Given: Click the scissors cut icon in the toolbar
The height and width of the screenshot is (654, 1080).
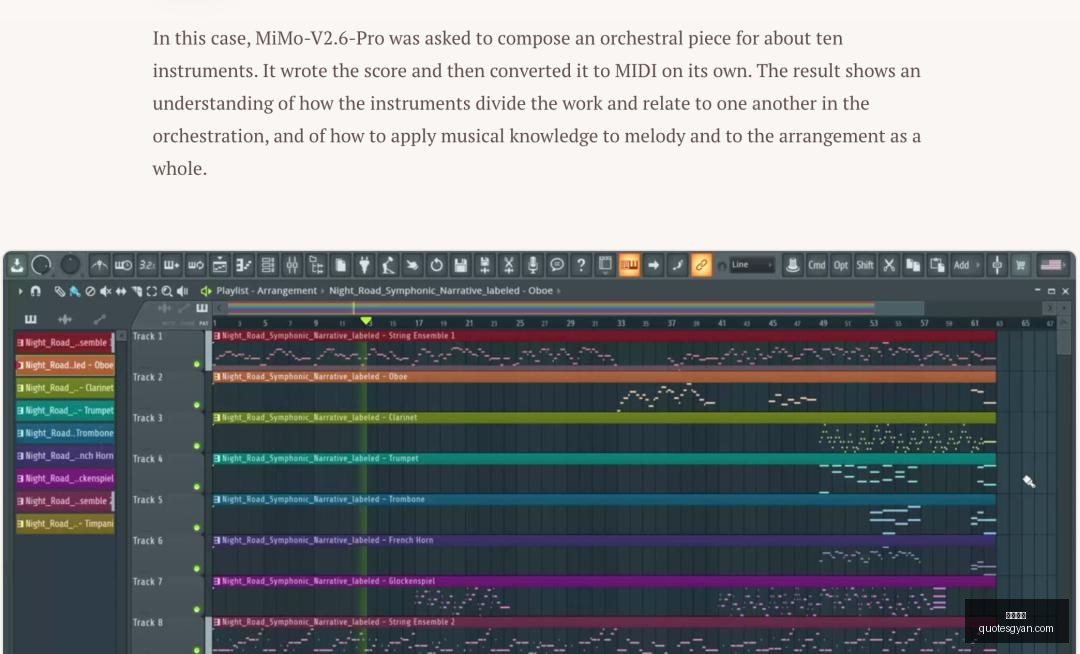Looking at the screenshot, I should coord(889,265).
